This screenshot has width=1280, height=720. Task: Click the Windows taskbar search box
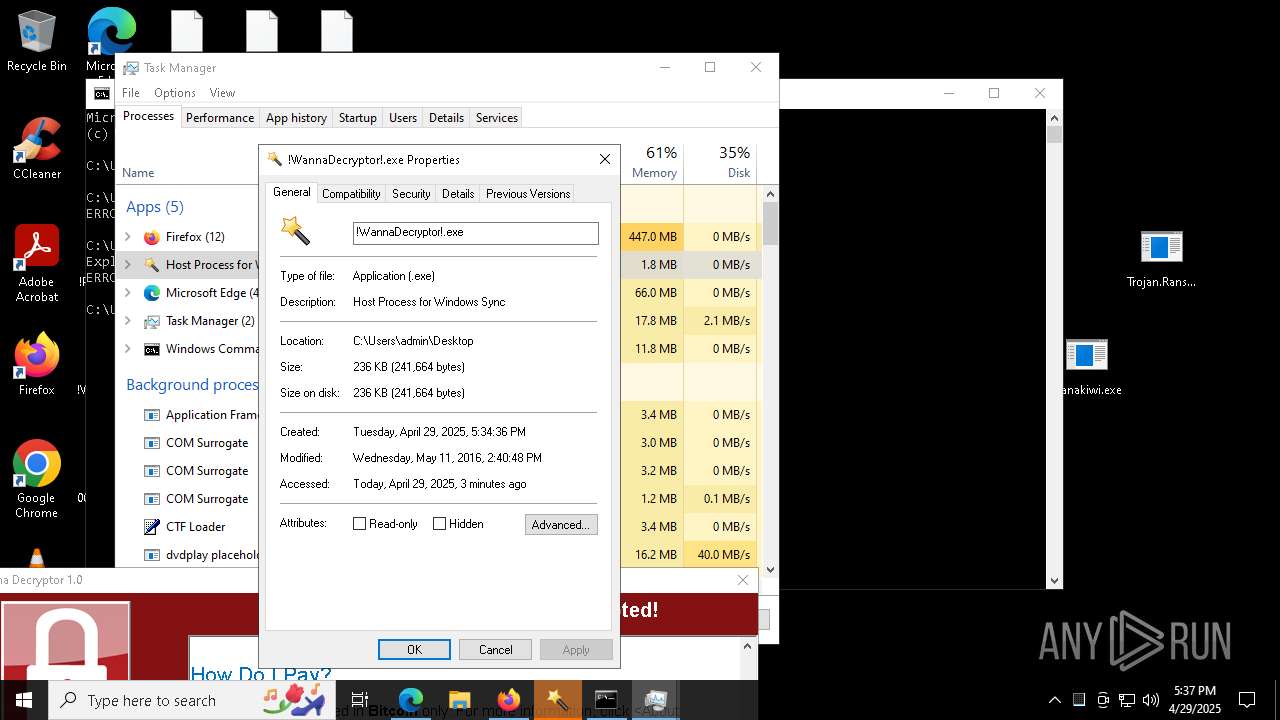(190, 700)
